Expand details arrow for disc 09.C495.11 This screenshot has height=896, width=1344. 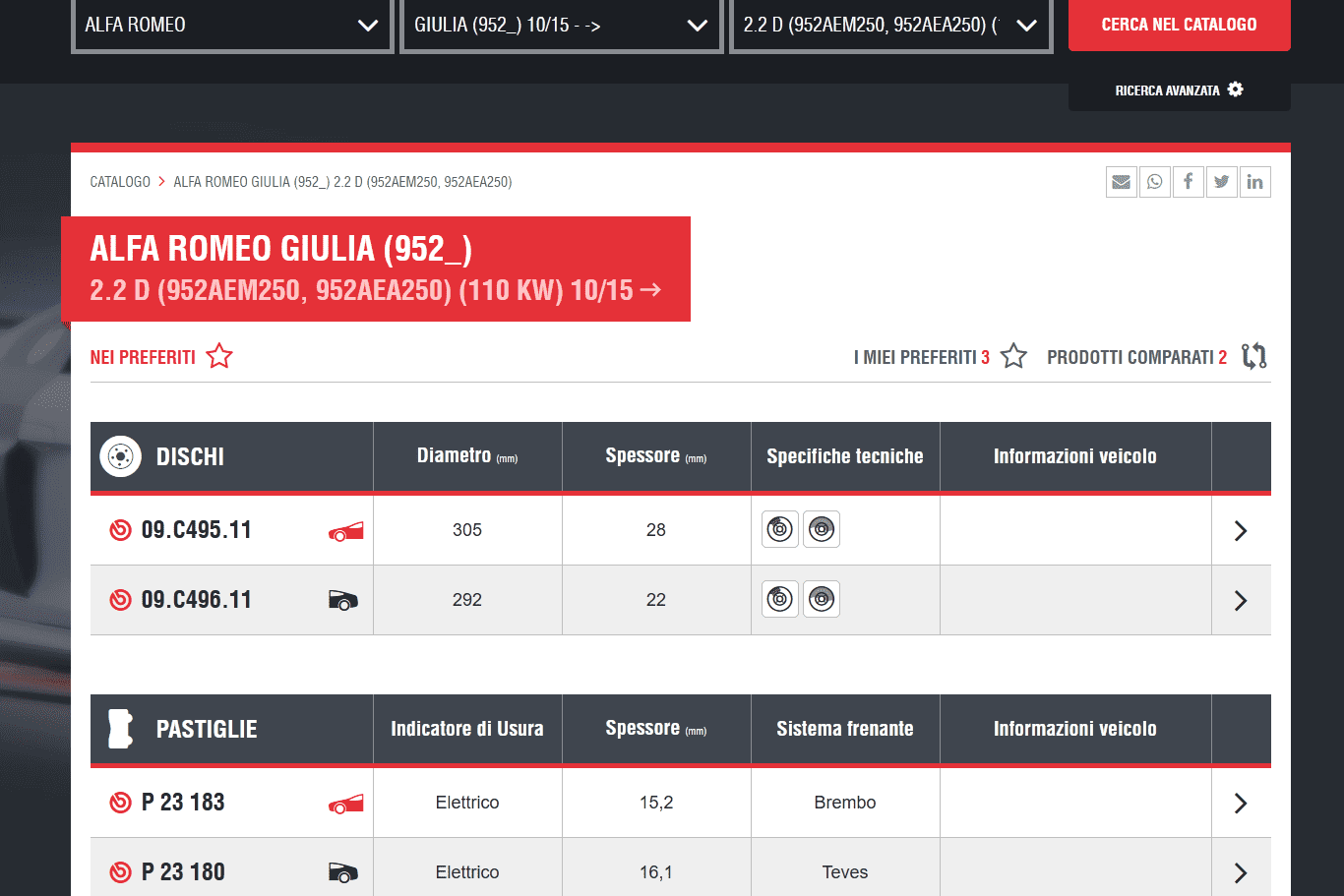point(1241,531)
